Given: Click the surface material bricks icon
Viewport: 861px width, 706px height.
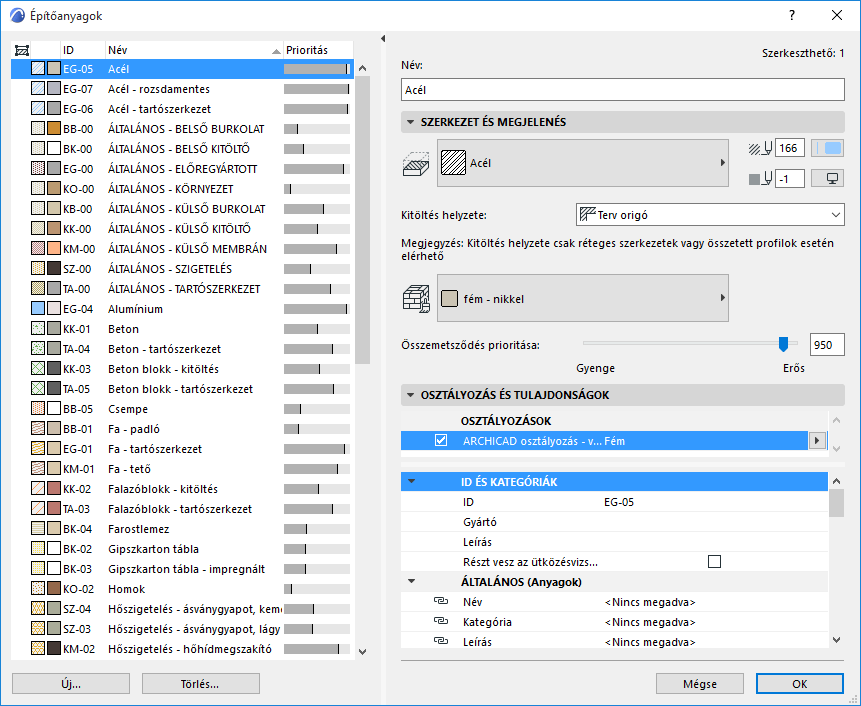Looking at the screenshot, I should [x=416, y=299].
